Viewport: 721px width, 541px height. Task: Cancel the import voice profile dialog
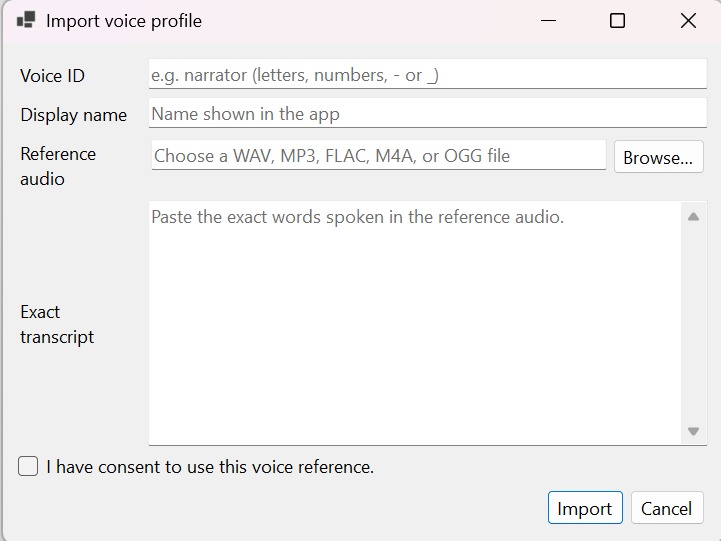667,508
